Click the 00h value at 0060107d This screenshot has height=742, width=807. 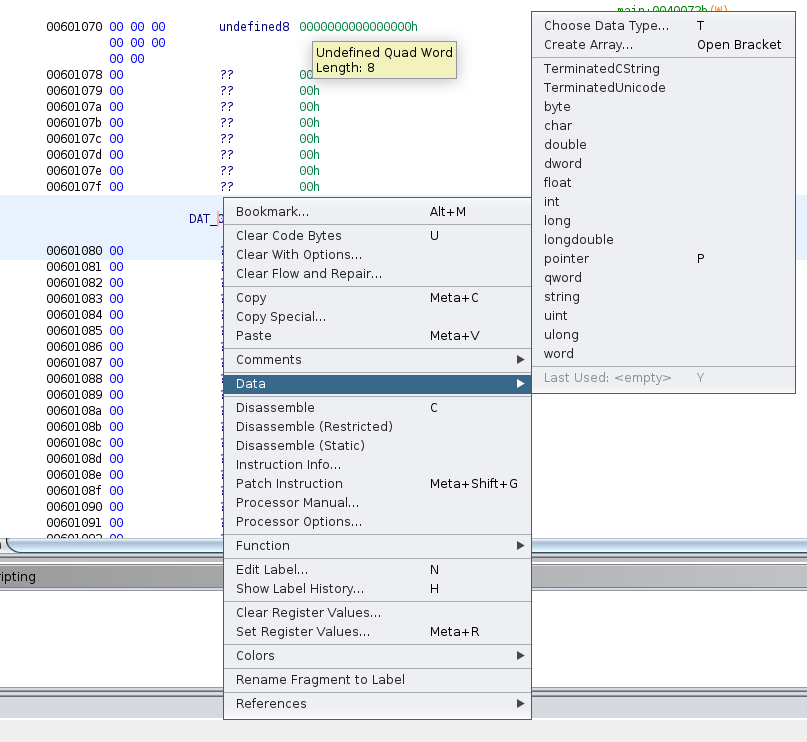tap(309, 155)
